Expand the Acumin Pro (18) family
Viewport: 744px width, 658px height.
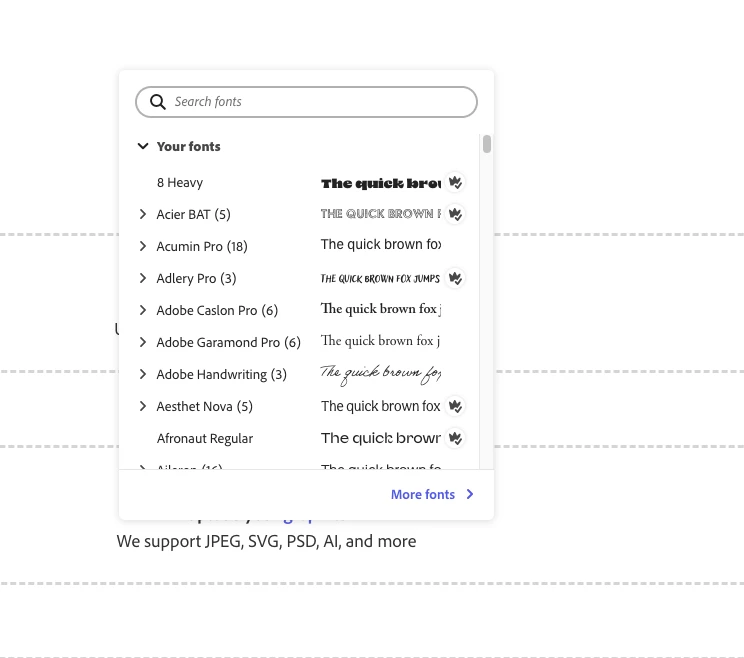pos(143,246)
